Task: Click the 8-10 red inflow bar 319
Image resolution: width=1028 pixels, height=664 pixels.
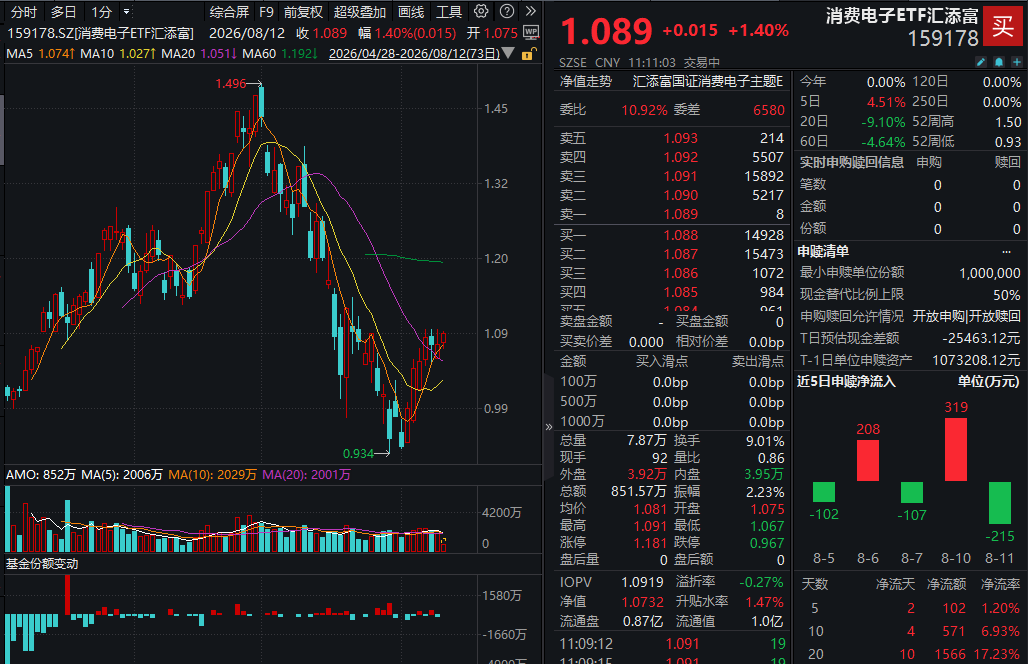Action: [956, 450]
